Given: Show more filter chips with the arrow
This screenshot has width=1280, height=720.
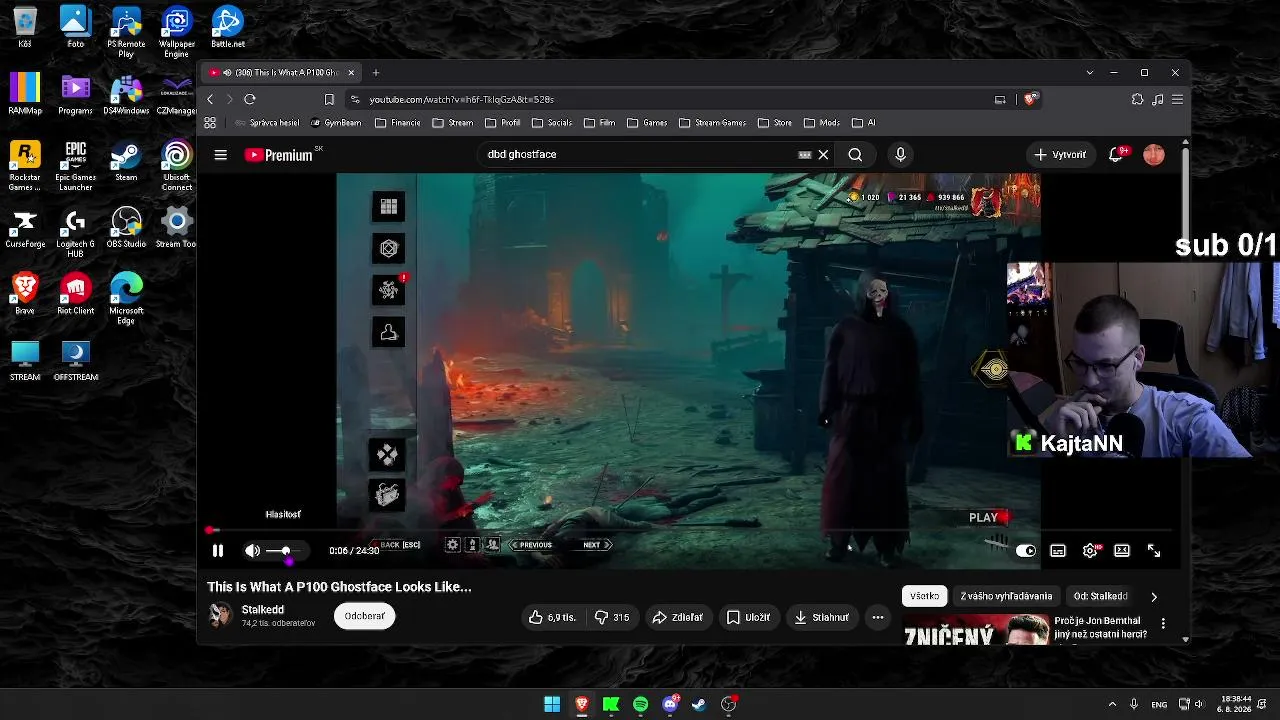Looking at the screenshot, I should pos(1154,597).
